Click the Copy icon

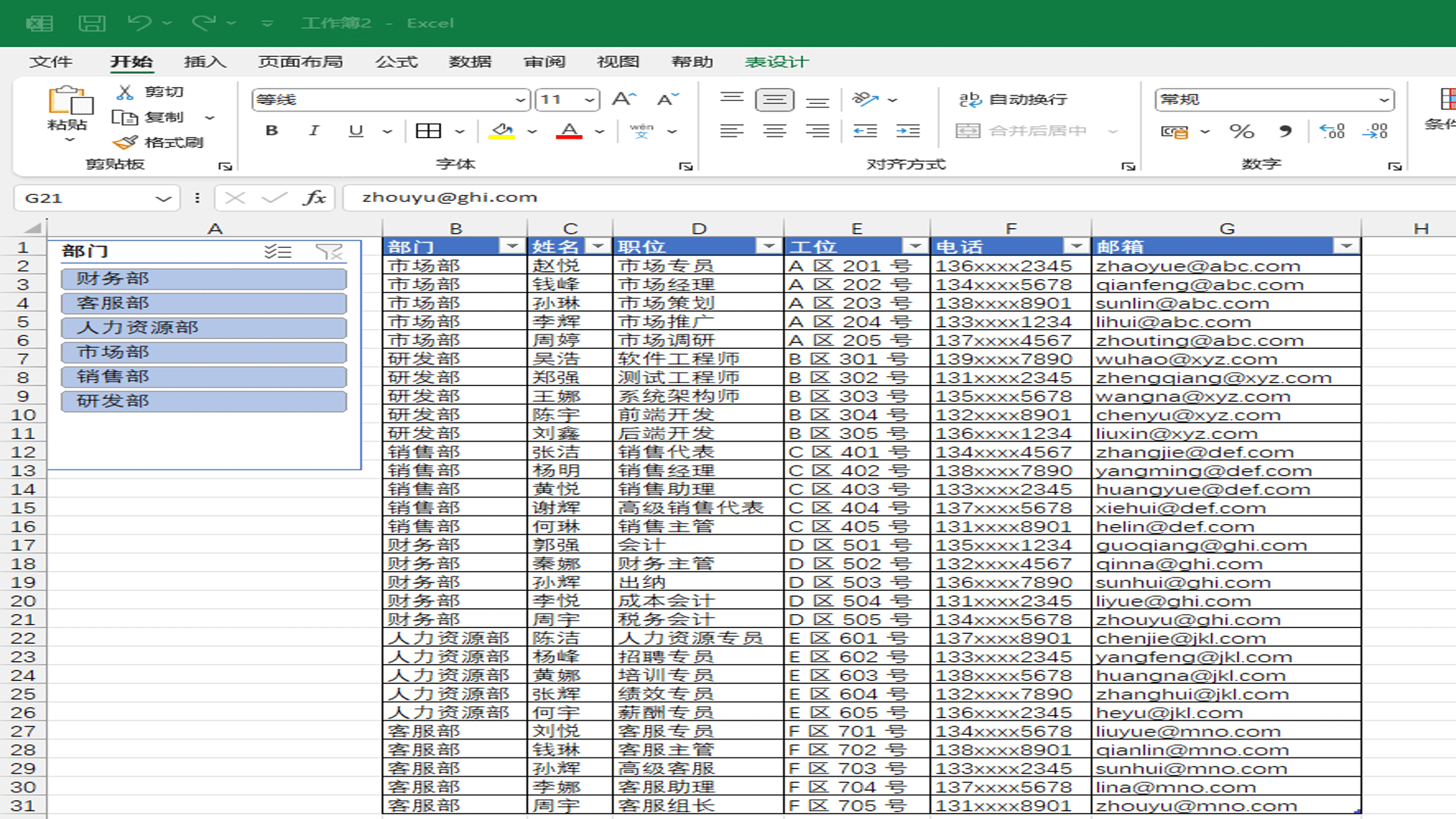[125, 118]
